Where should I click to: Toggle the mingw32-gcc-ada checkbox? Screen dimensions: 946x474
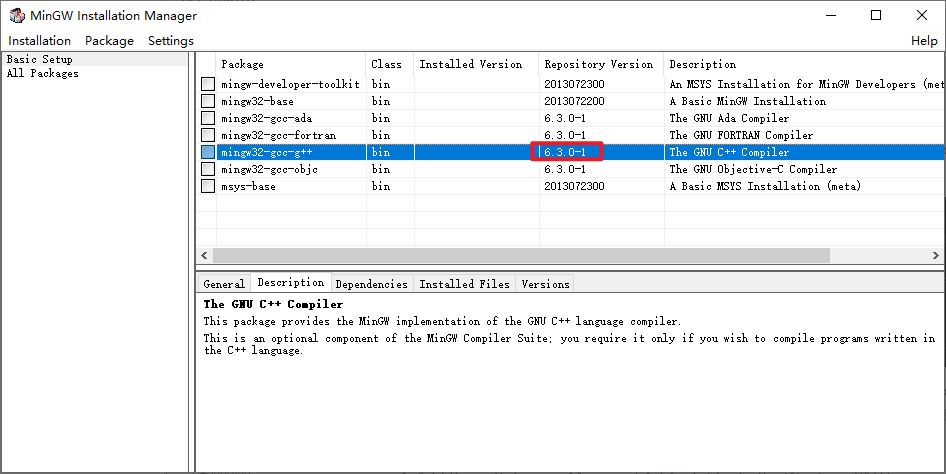(x=208, y=118)
